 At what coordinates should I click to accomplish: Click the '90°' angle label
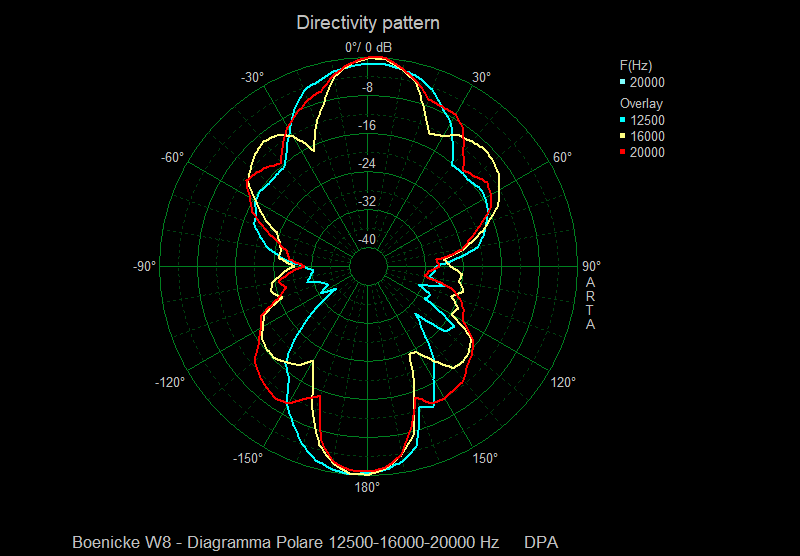point(591,266)
